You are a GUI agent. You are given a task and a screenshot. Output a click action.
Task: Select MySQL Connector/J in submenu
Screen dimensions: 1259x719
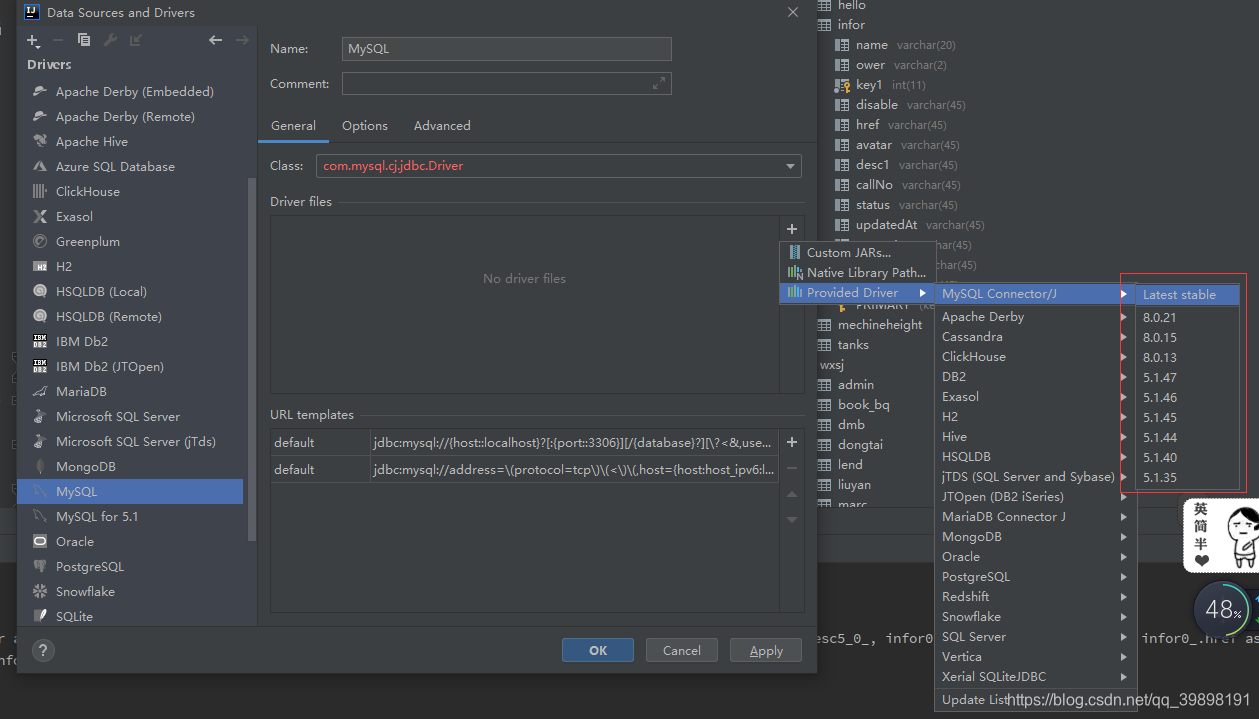point(1036,293)
